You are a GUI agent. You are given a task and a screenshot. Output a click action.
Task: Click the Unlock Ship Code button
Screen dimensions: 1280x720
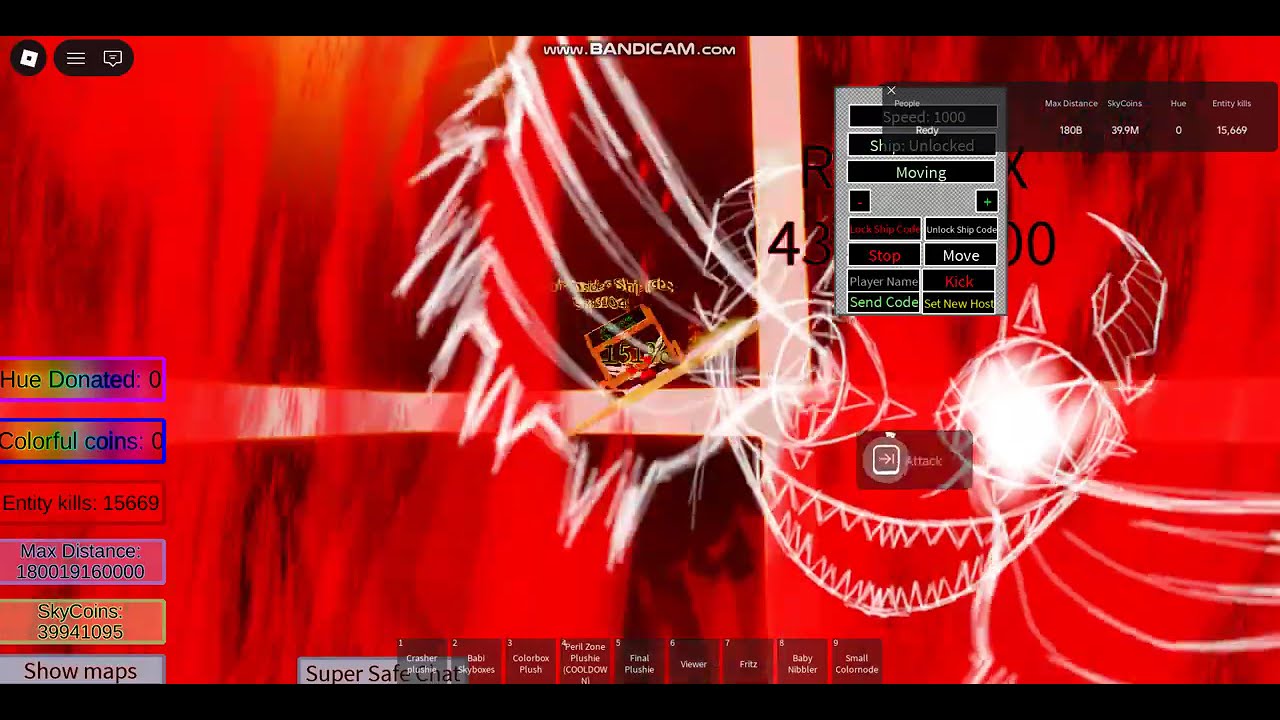[x=960, y=229]
